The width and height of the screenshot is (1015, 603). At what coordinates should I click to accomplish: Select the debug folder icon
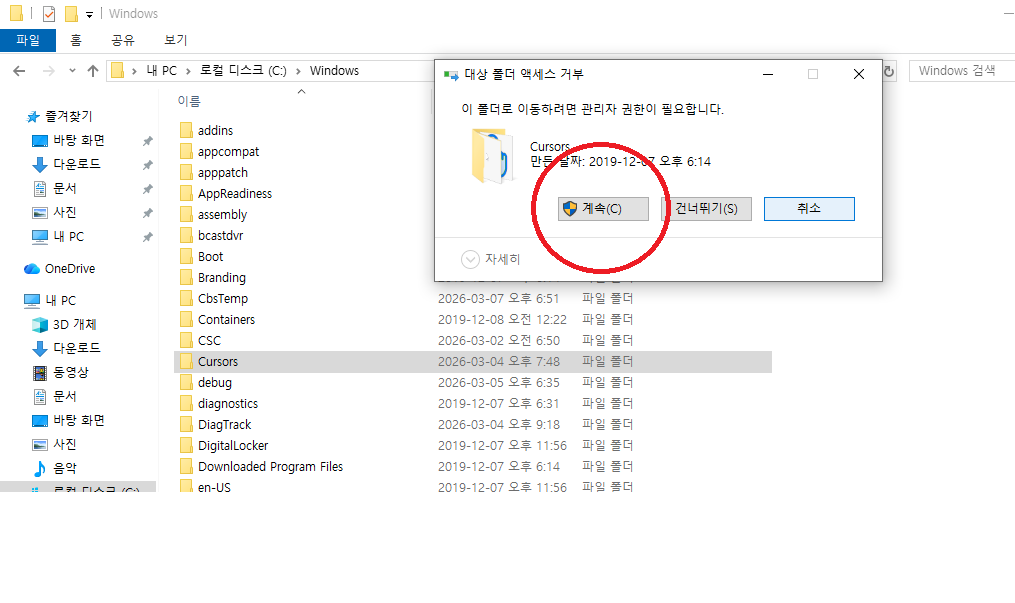[186, 382]
